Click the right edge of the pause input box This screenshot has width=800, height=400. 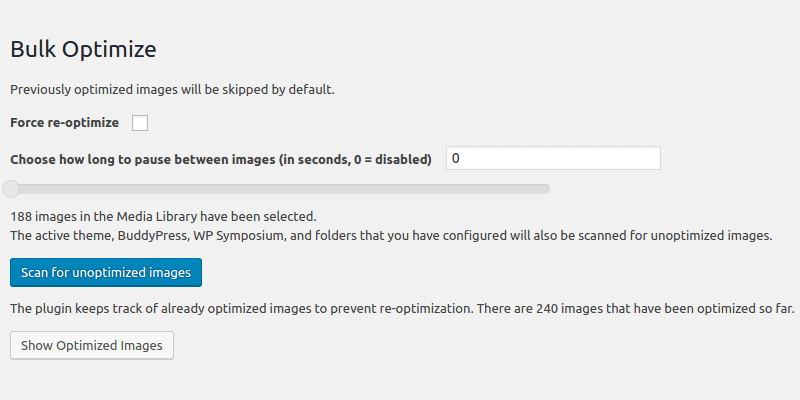point(657,159)
